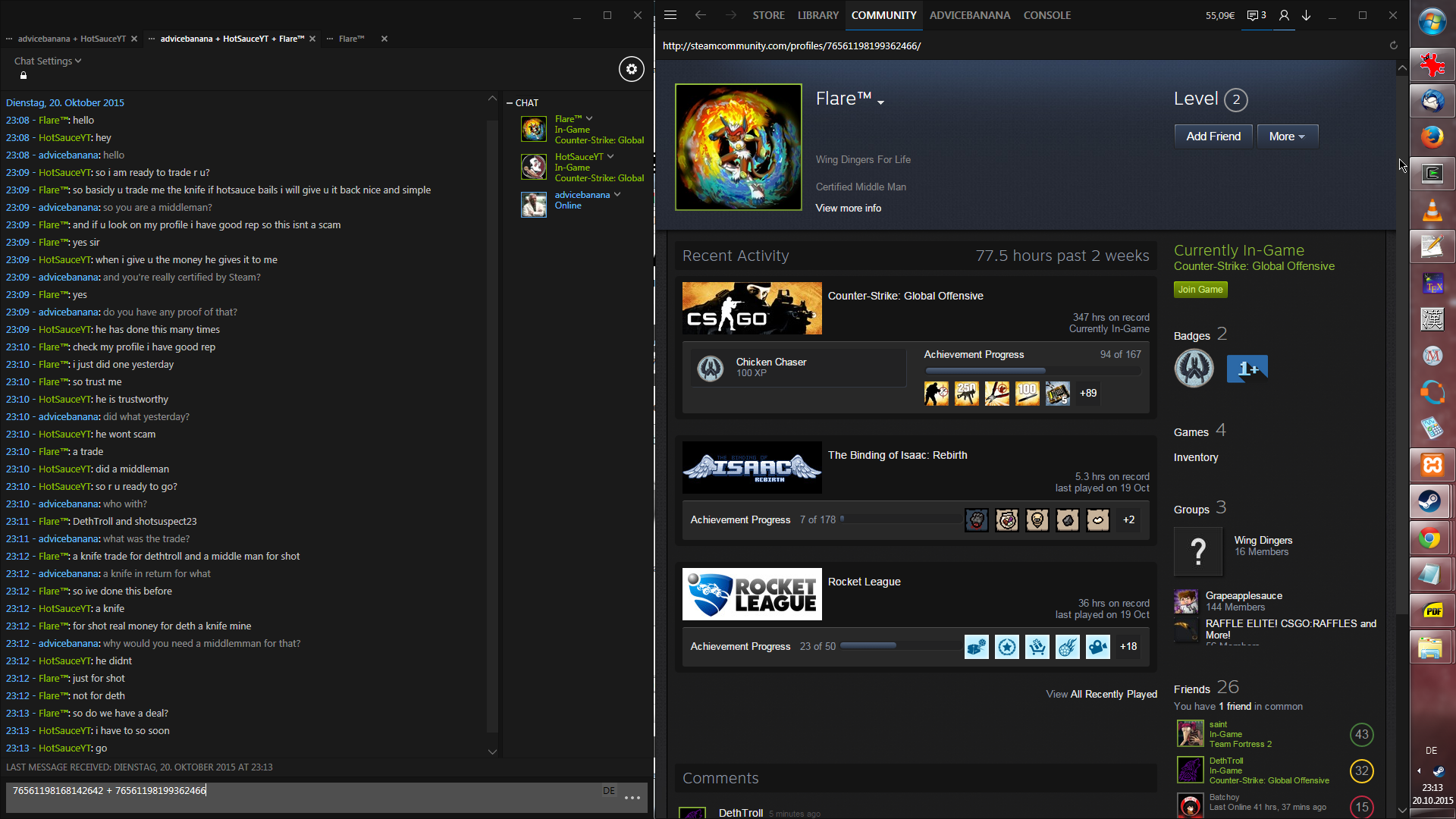
Task: Click the Steam icon in the taskbar
Action: [1431, 502]
